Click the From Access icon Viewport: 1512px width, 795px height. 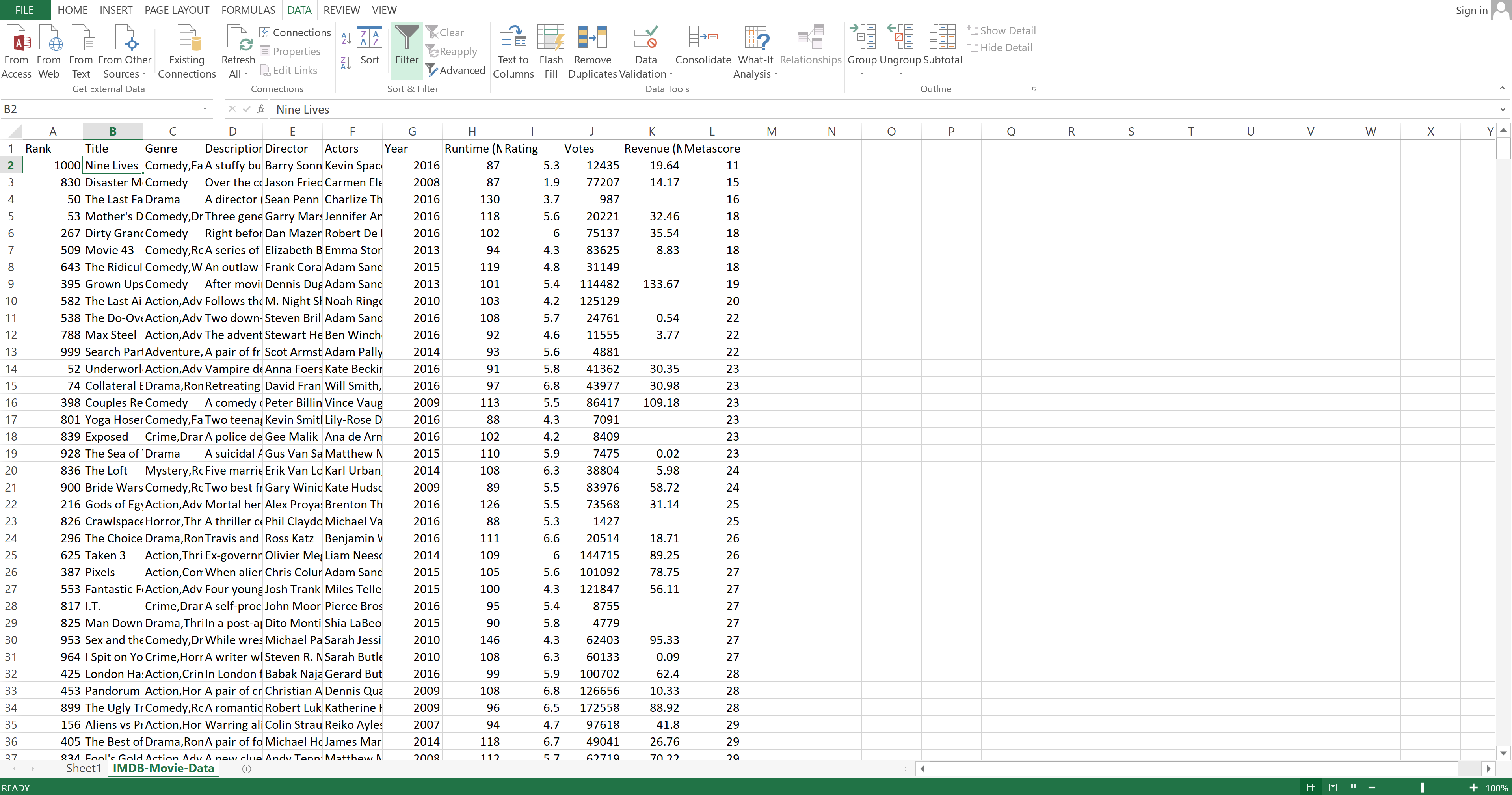pos(17,52)
